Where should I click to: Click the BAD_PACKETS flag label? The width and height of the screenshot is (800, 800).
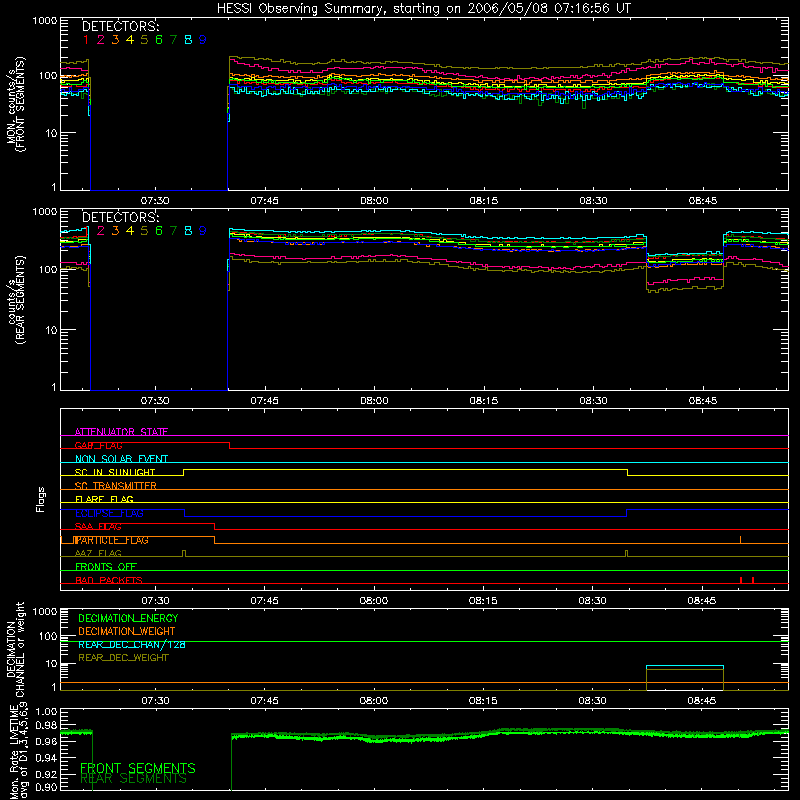[x=109, y=580]
